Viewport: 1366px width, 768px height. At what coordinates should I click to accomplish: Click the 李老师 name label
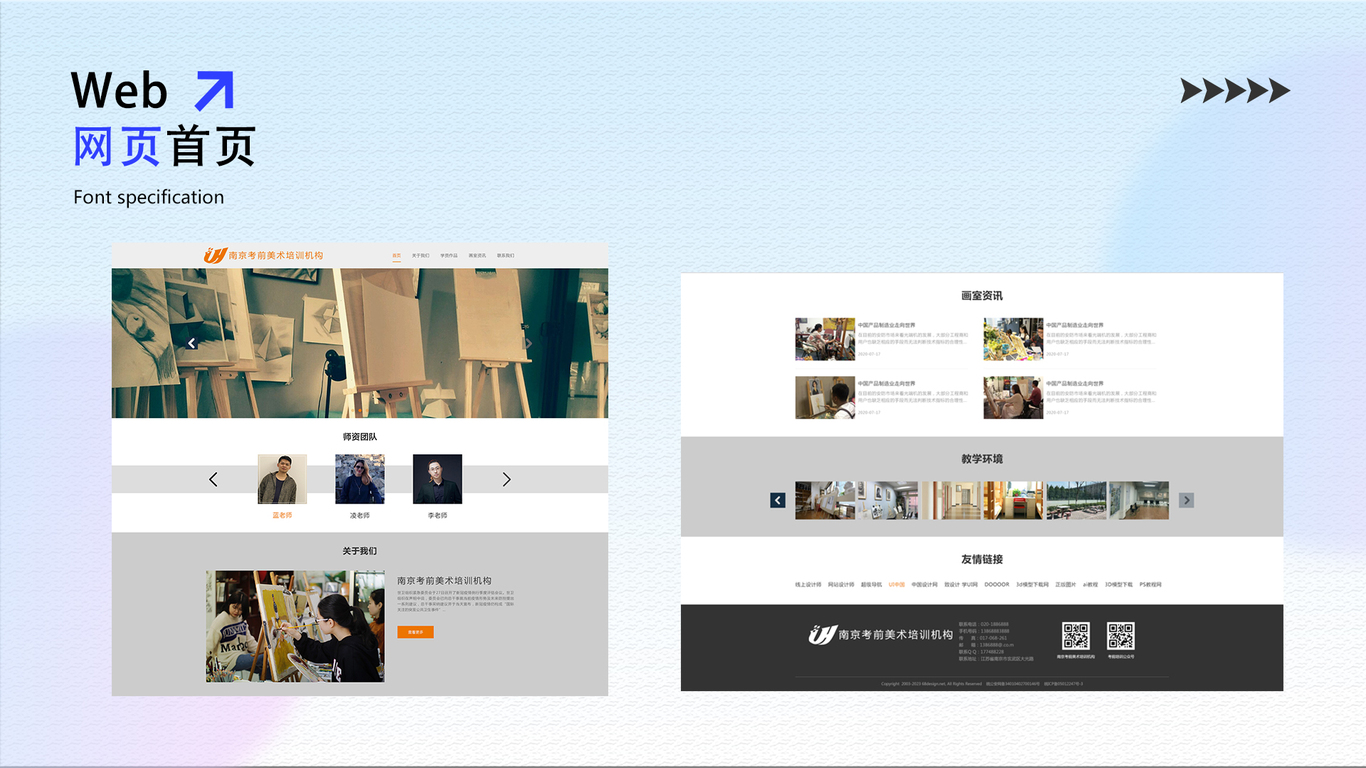pyautogui.click(x=437, y=515)
